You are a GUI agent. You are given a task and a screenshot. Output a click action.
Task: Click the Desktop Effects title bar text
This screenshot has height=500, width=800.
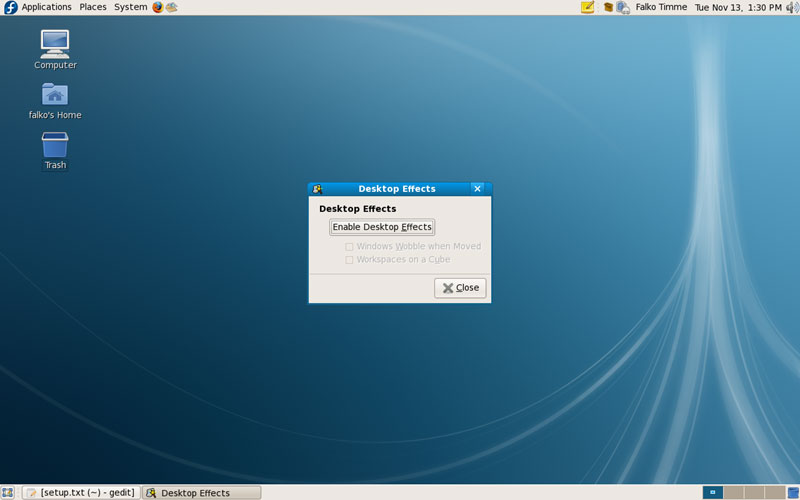397,189
